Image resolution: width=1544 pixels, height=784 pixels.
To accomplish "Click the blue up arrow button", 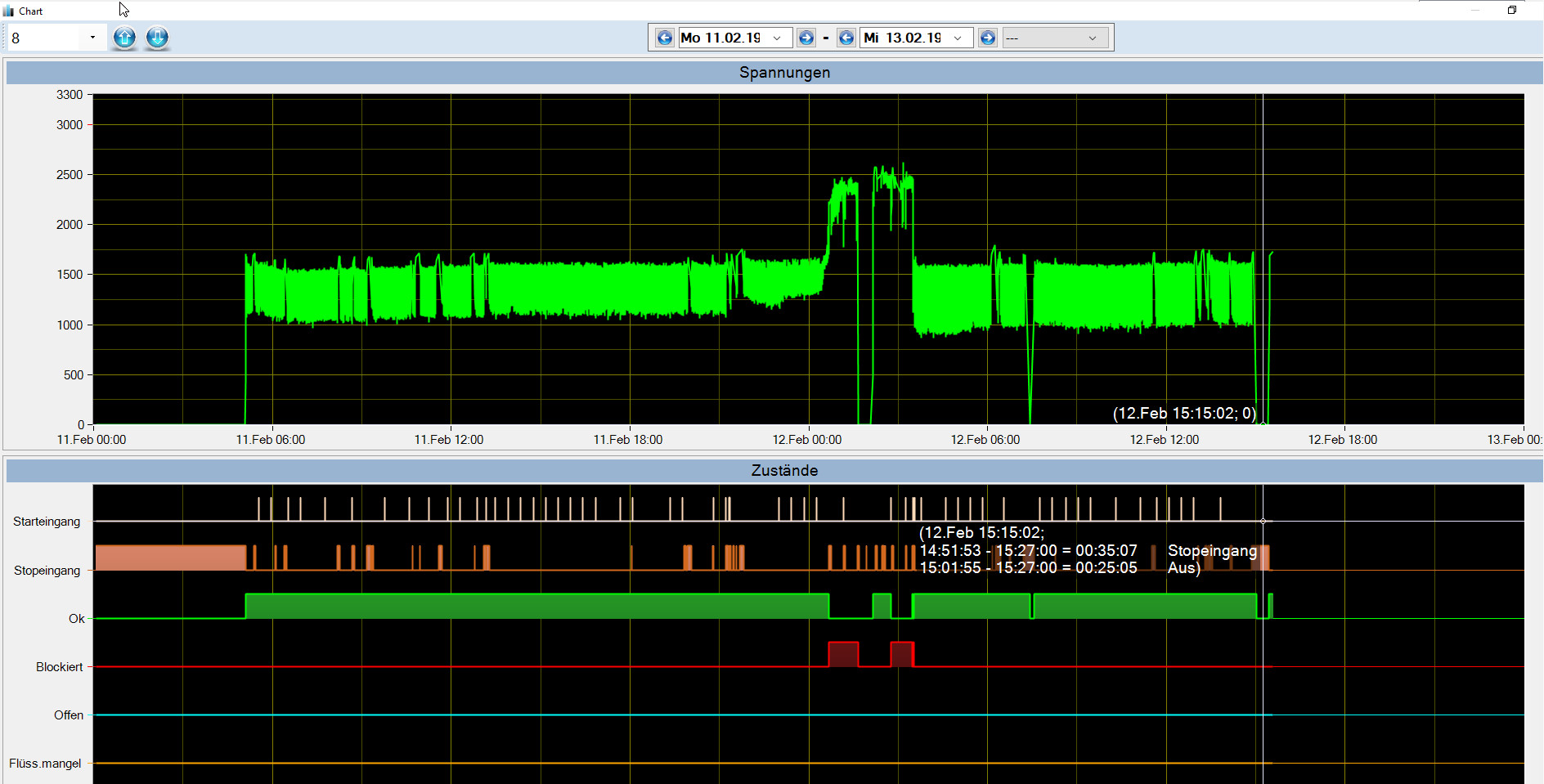I will pos(124,38).
